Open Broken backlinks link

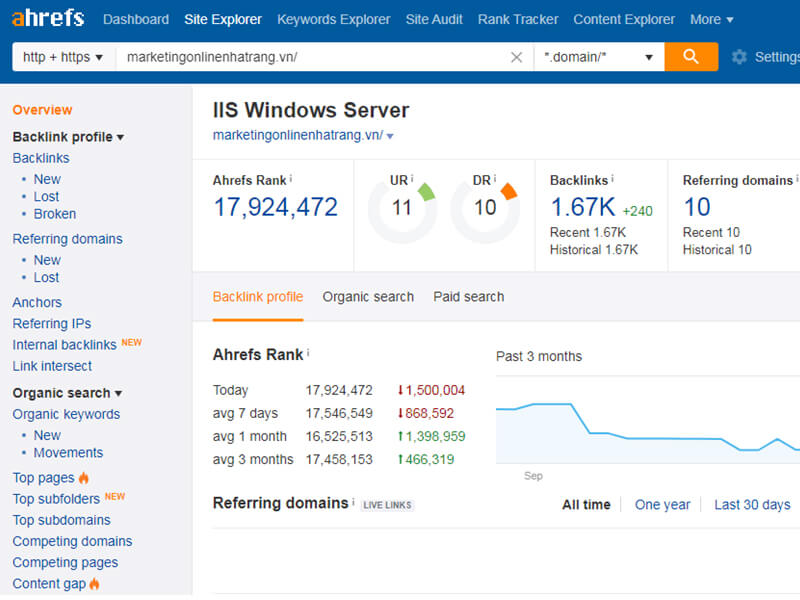click(x=55, y=214)
